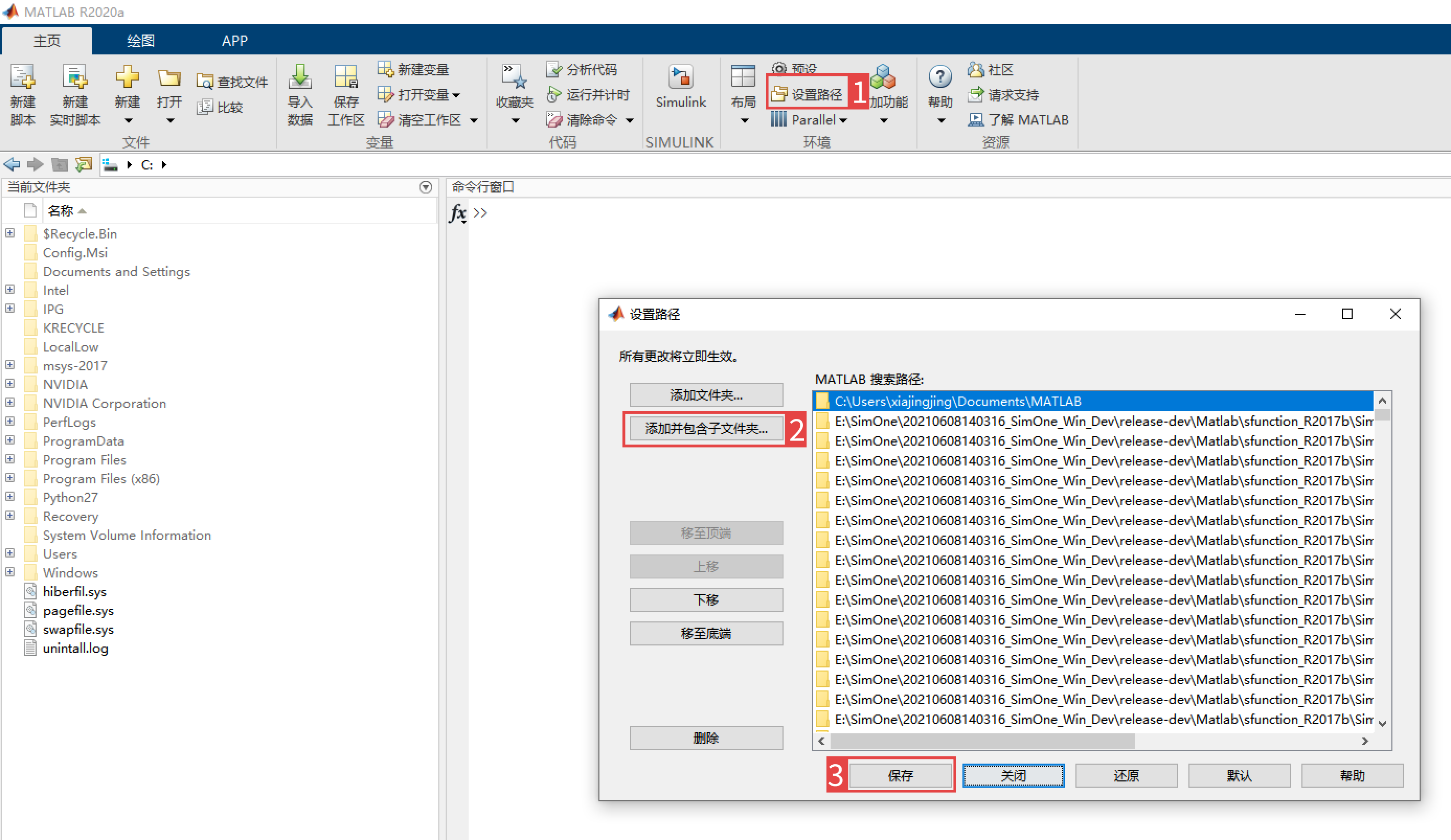Screen dimensions: 1451x840
Task: Expand the Intel folder
Action: pos(10,289)
